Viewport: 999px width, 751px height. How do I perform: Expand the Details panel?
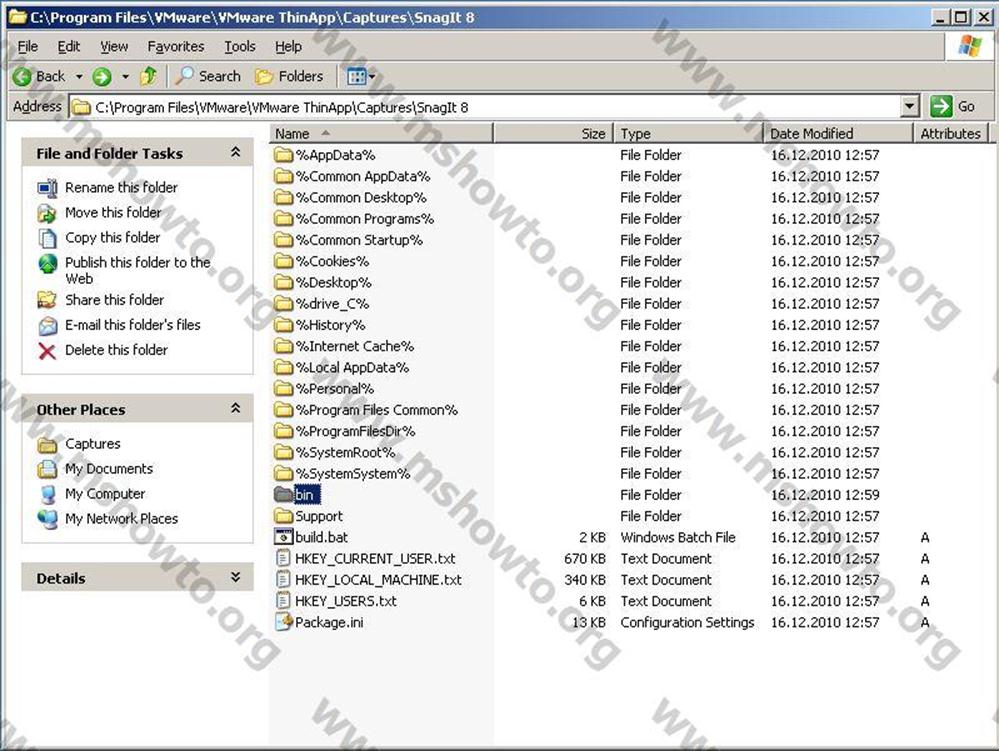coord(236,578)
